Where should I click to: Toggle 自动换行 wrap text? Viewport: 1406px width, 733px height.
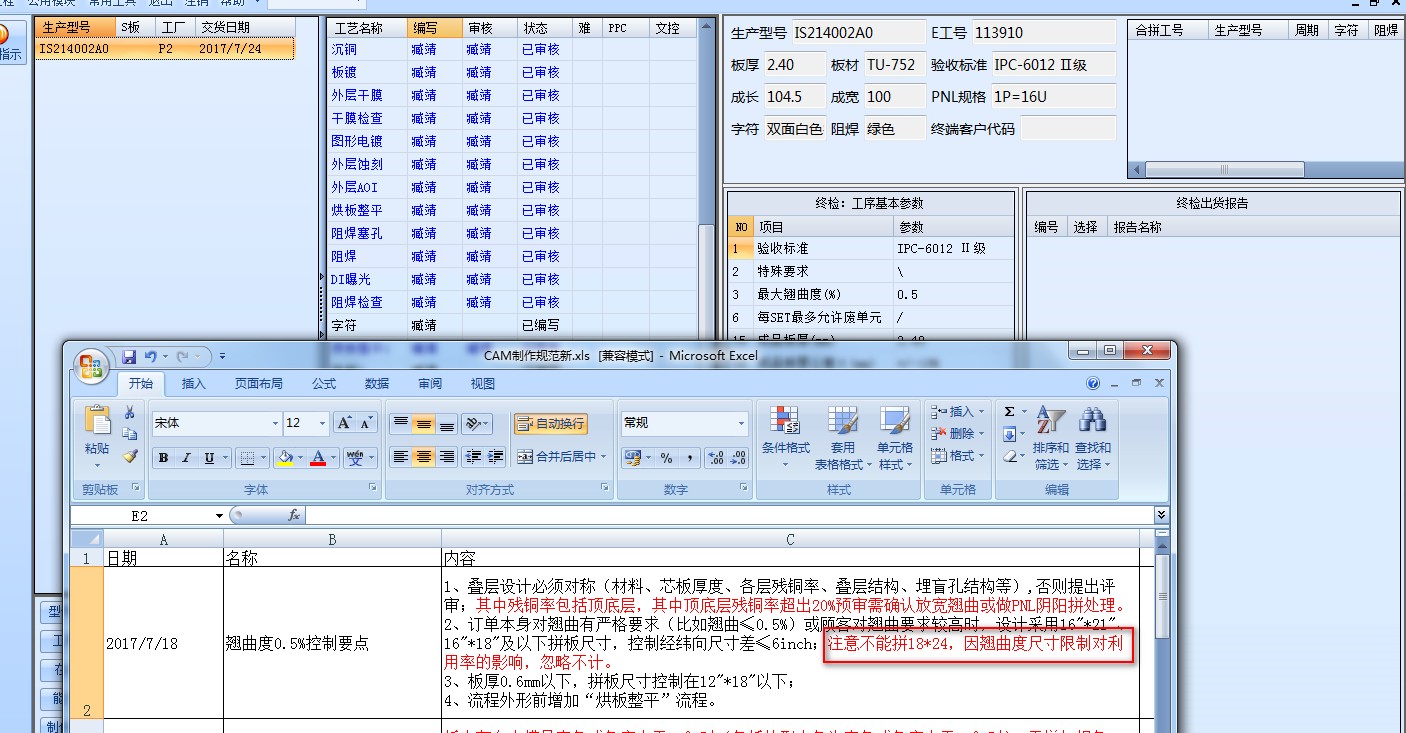pyautogui.click(x=551, y=423)
